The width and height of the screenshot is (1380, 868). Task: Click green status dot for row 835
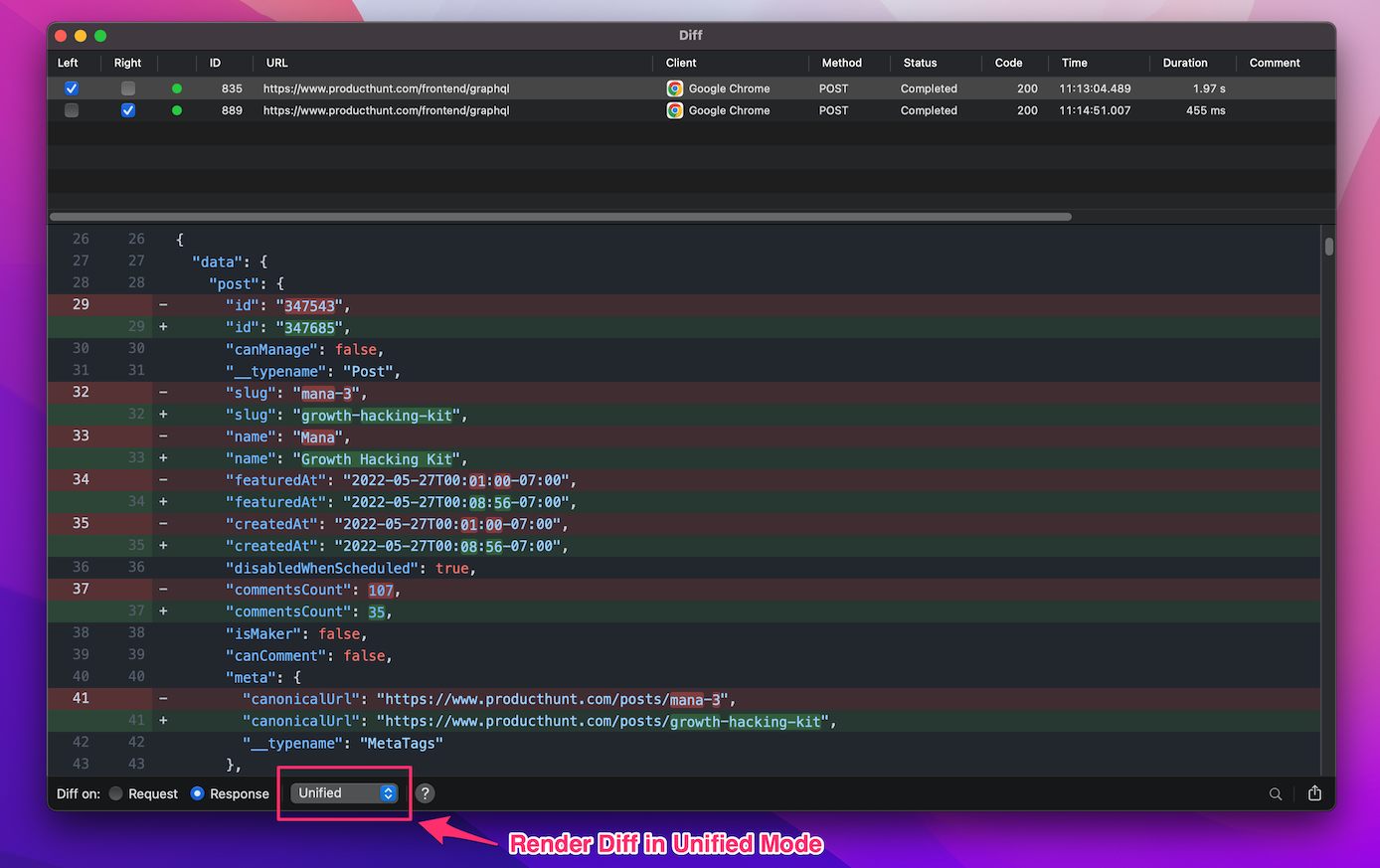tap(177, 88)
